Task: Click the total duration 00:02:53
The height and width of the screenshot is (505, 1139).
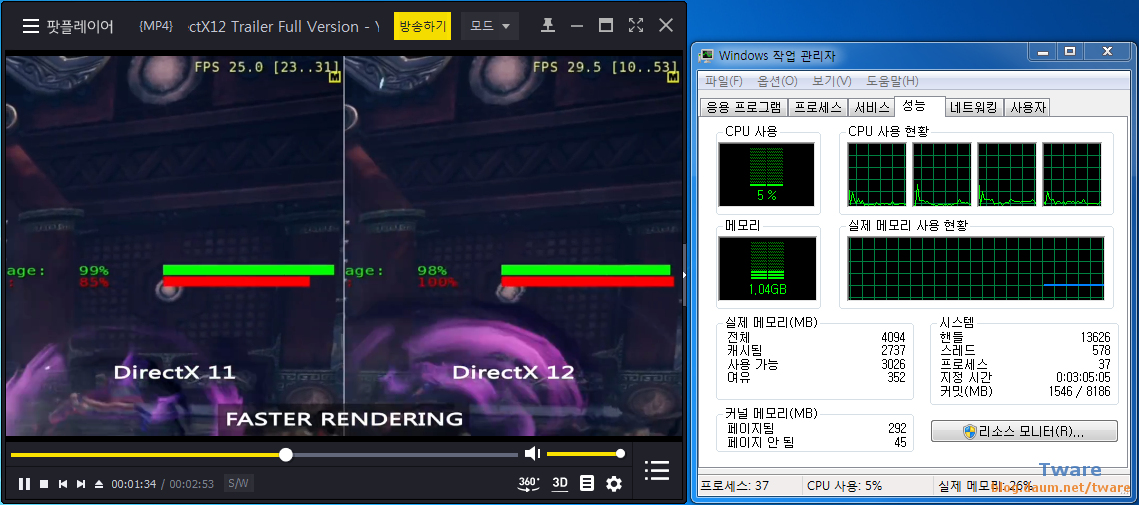Action: tap(192, 484)
